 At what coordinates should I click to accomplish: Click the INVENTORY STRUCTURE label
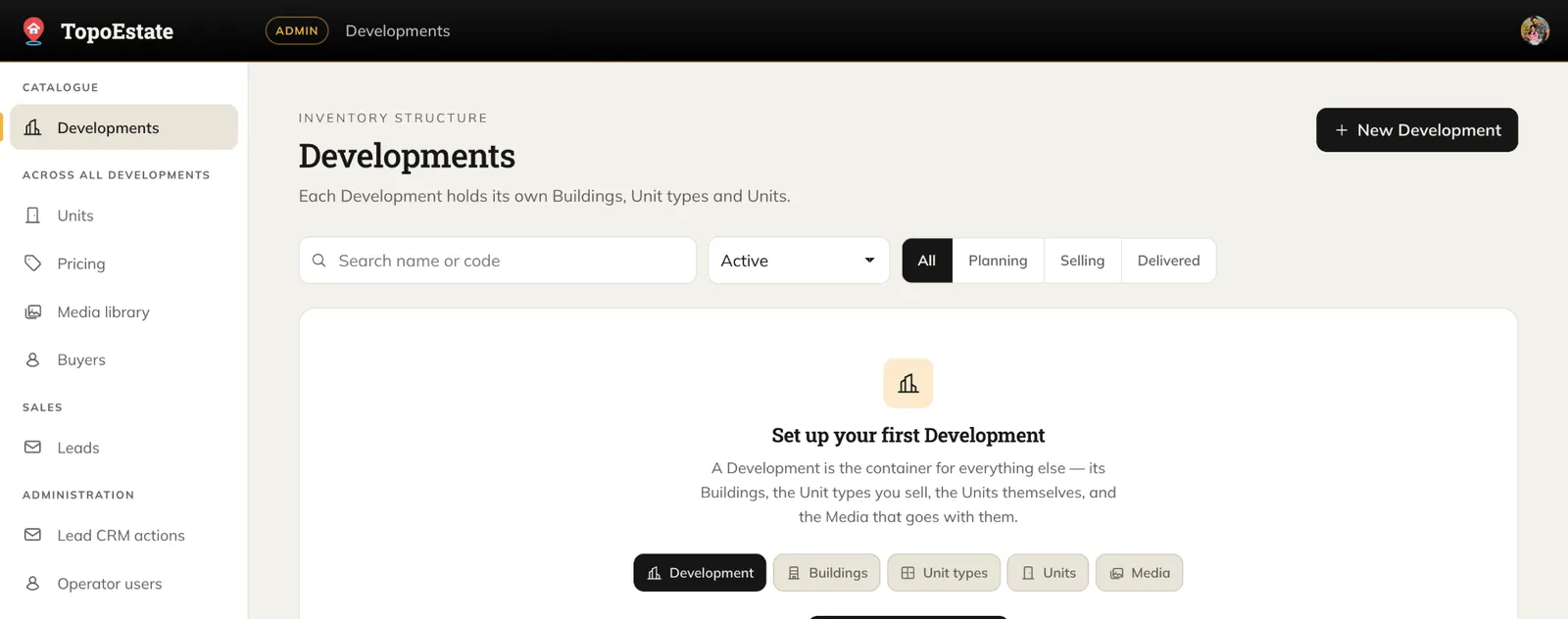tap(393, 118)
